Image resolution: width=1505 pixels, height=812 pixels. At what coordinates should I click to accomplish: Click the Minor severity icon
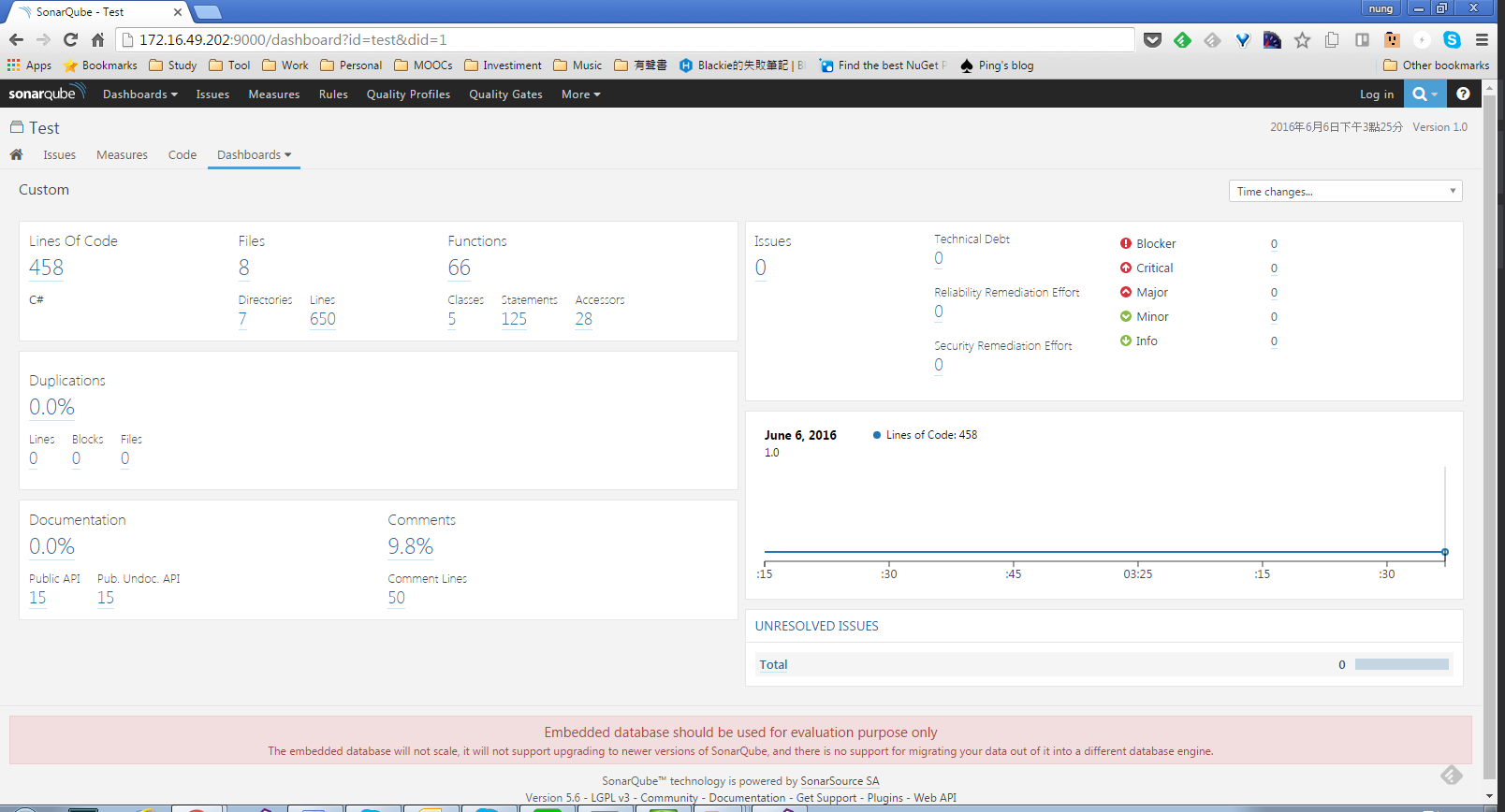click(x=1126, y=316)
